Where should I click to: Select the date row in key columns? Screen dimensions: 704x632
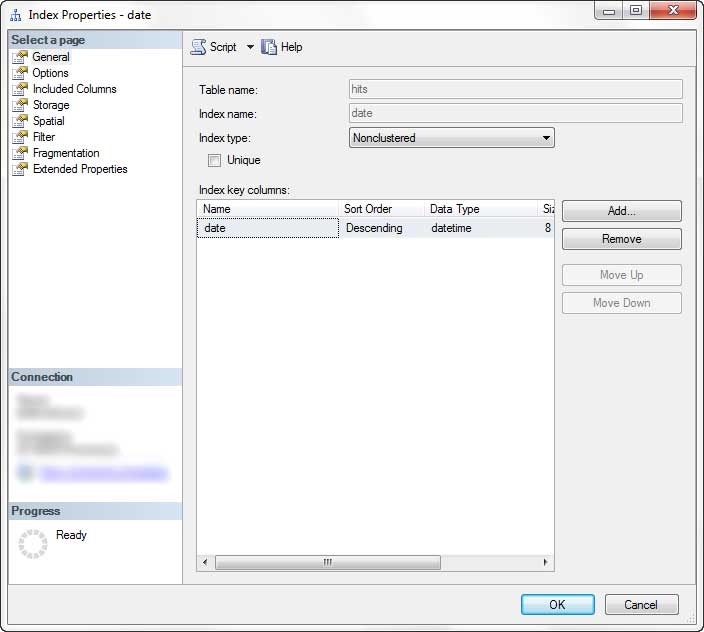(x=267, y=228)
